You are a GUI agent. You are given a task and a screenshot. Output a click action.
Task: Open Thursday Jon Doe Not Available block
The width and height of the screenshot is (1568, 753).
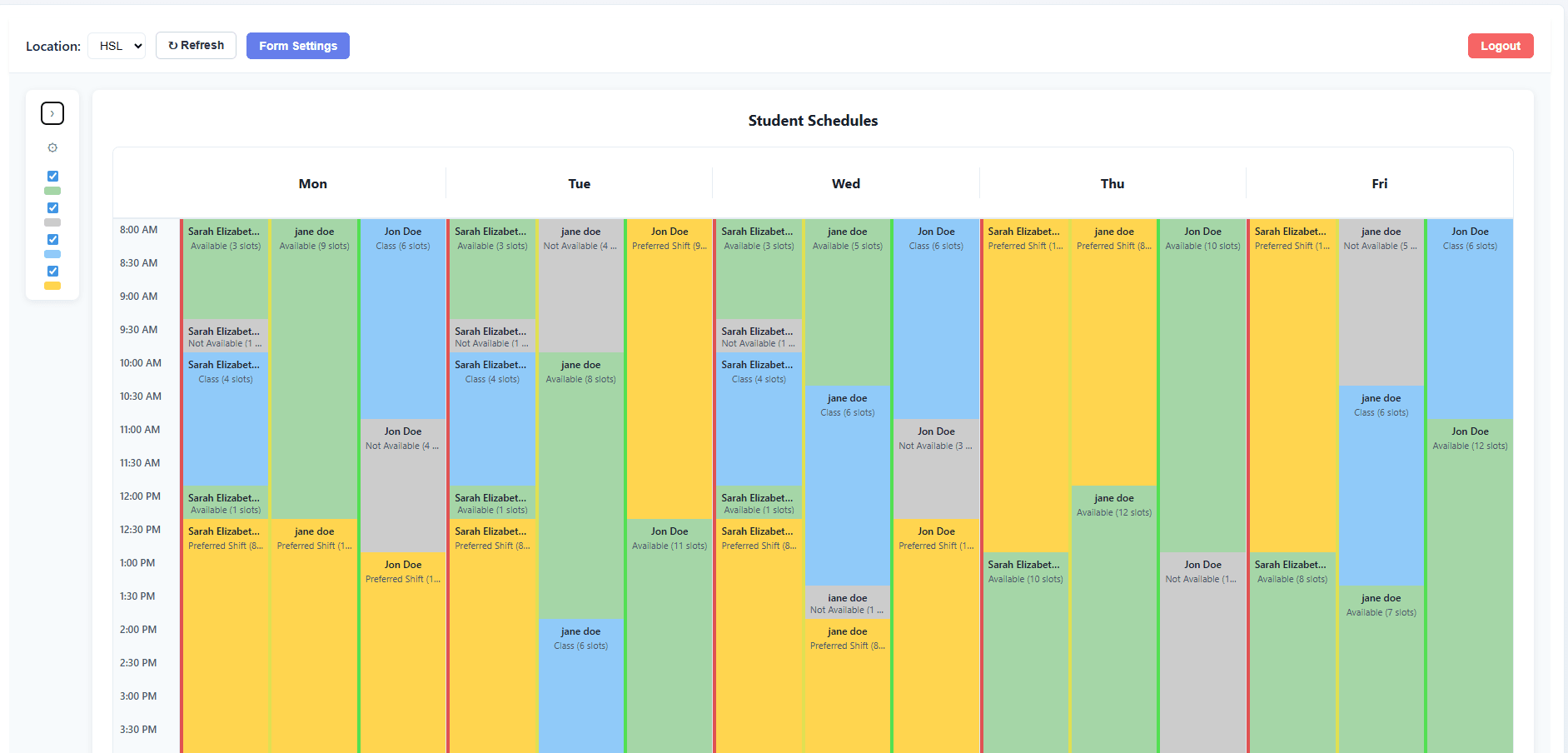pyautogui.click(x=1203, y=653)
